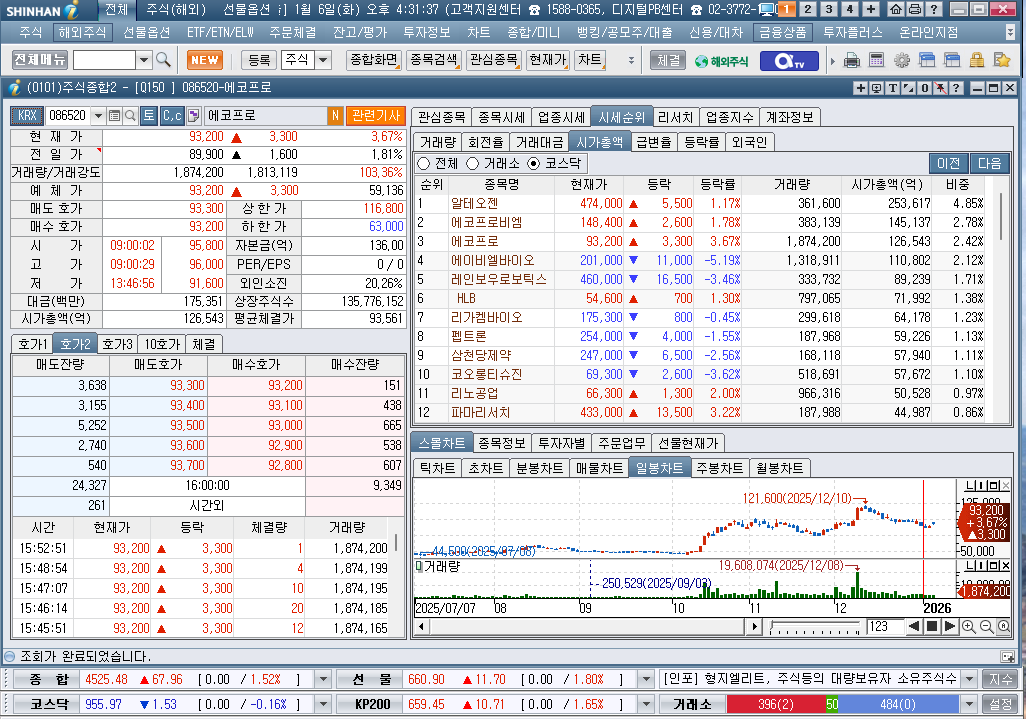Screen dimensions: 1026x719
Task: Click the status bar icon at far right
Action: pos(1008,656)
